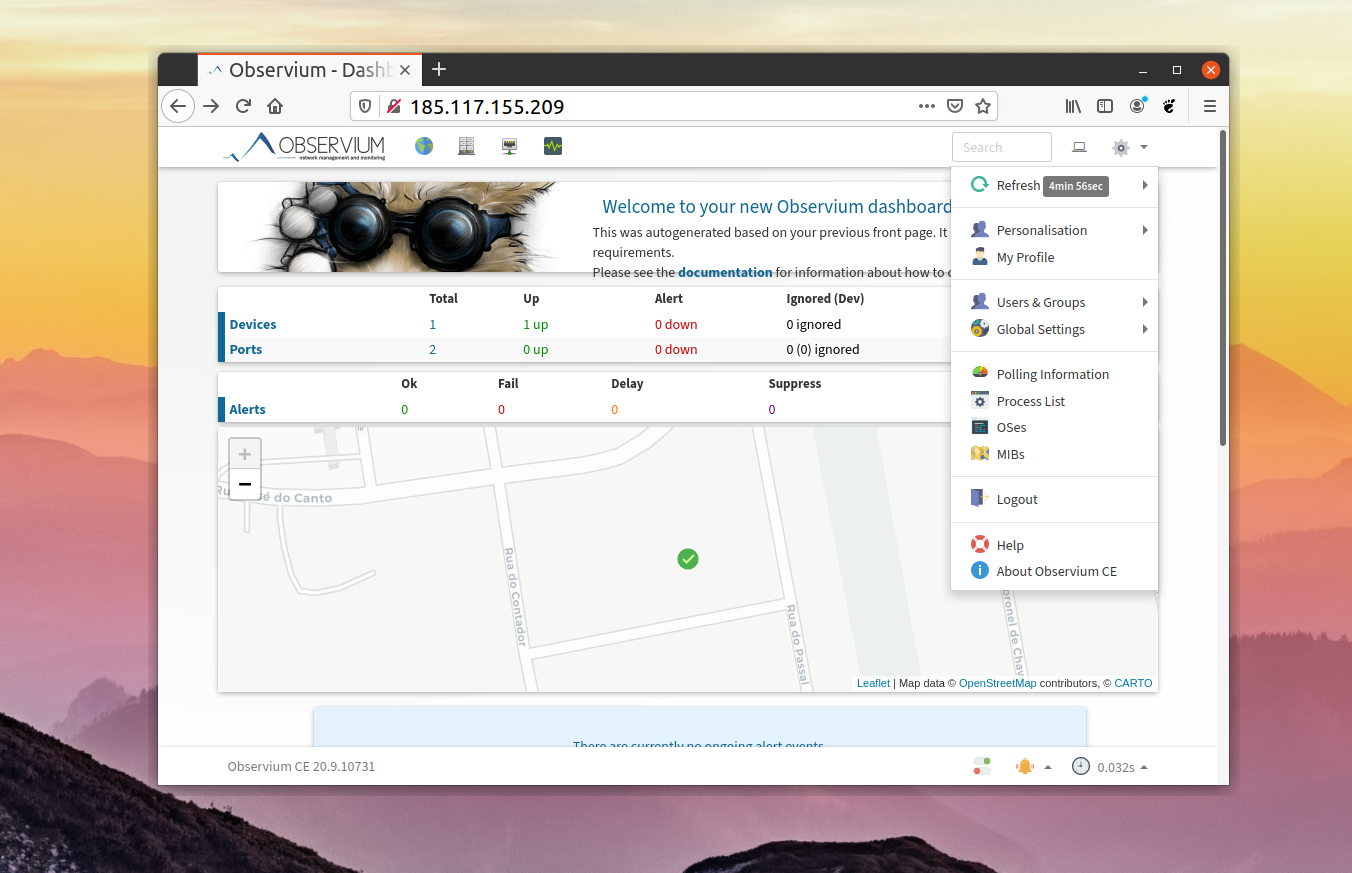Open the Alerts link in status table
Screen dimensions: 1352x873
pyautogui.click(x=247, y=409)
